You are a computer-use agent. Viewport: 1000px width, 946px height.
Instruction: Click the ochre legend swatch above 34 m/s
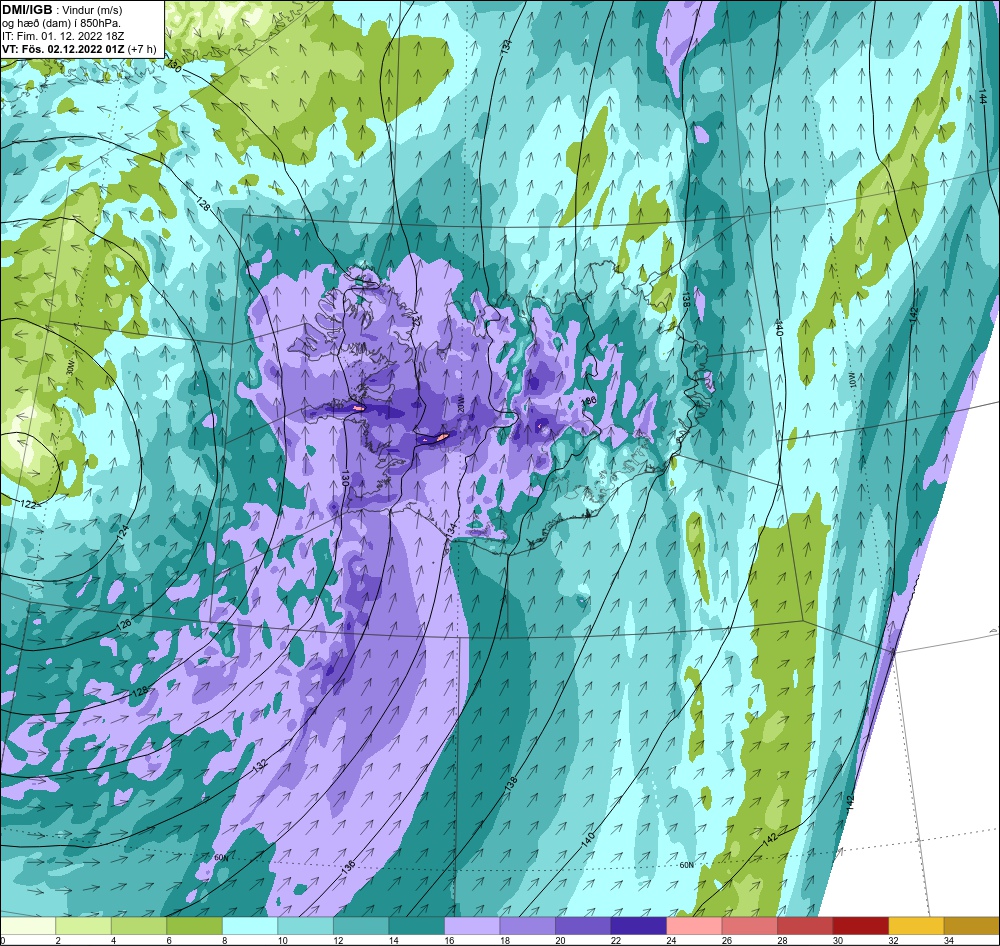(x=971, y=925)
